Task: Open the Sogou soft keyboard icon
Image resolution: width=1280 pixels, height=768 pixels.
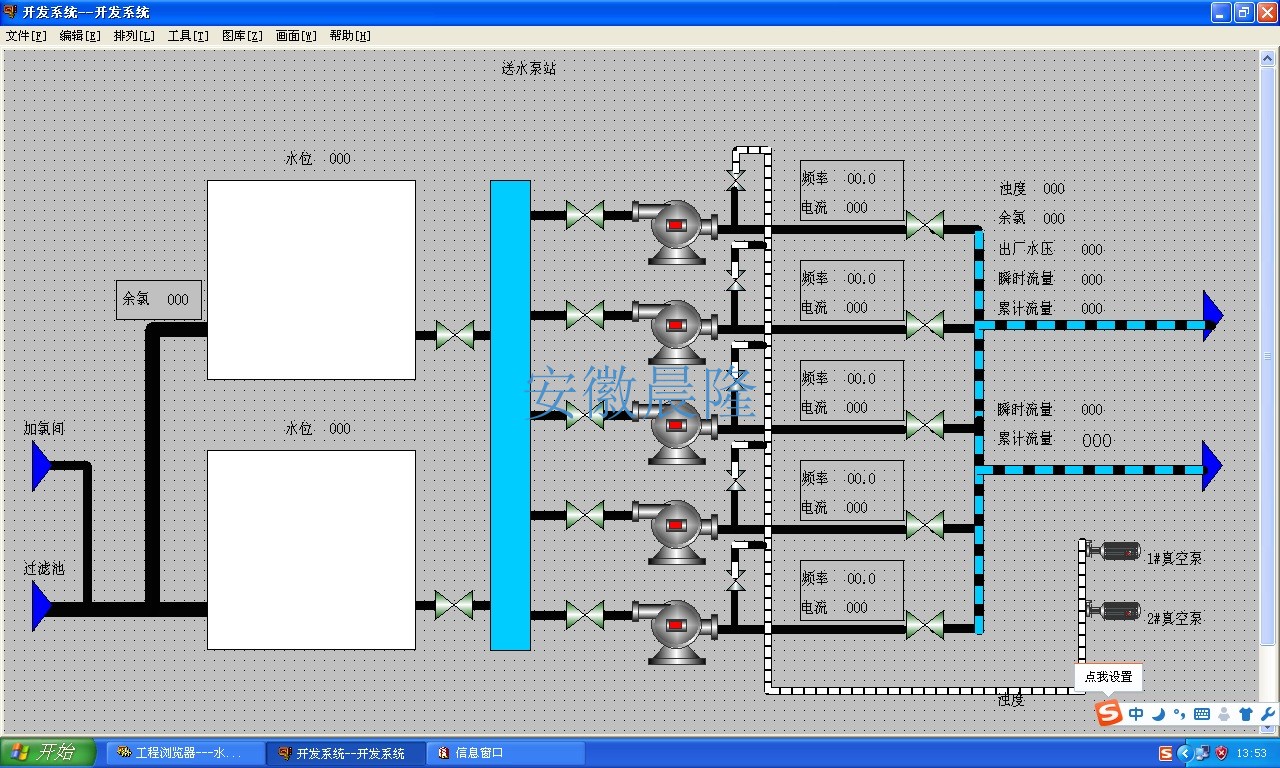Action: (x=1202, y=714)
